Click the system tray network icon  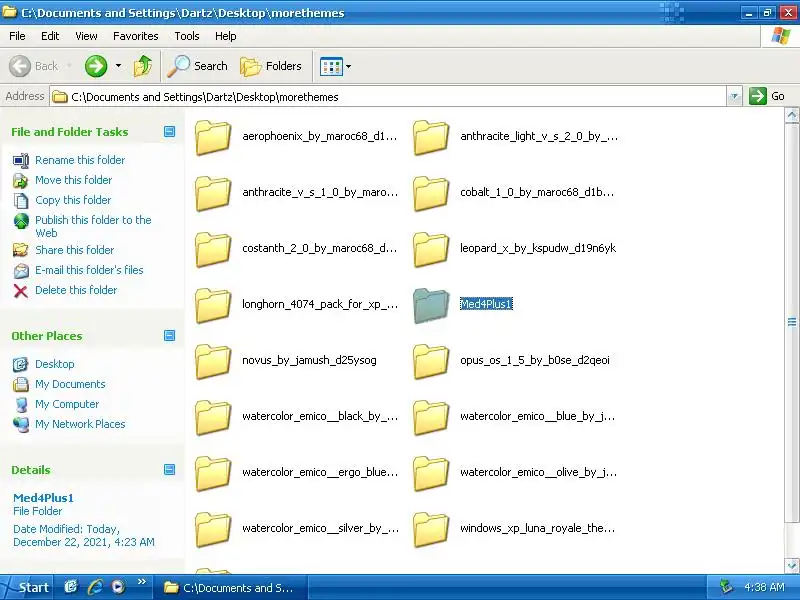click(x=726, y=587)
